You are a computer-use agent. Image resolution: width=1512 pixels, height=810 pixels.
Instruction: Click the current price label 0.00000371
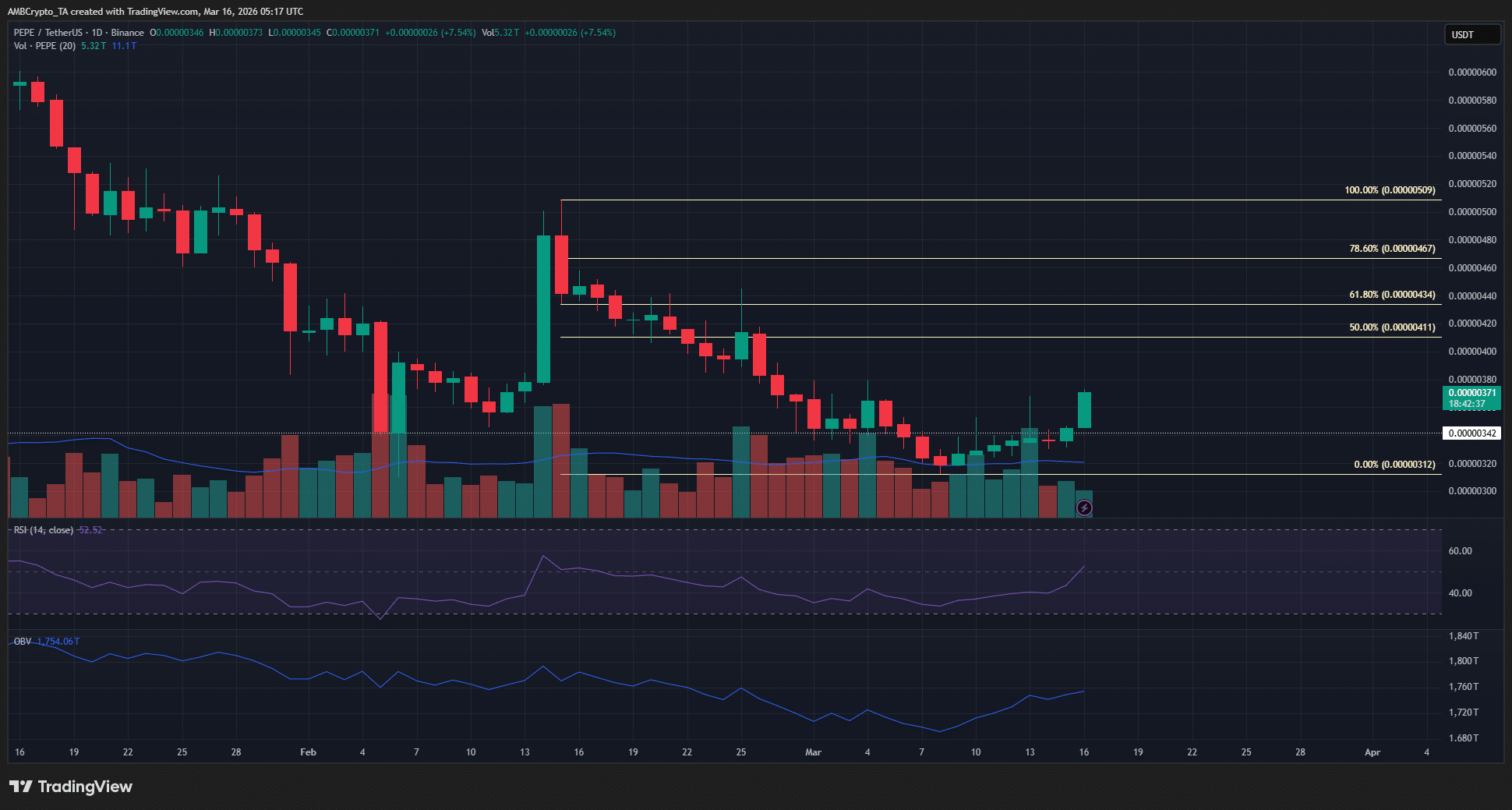pos(1471,393)
